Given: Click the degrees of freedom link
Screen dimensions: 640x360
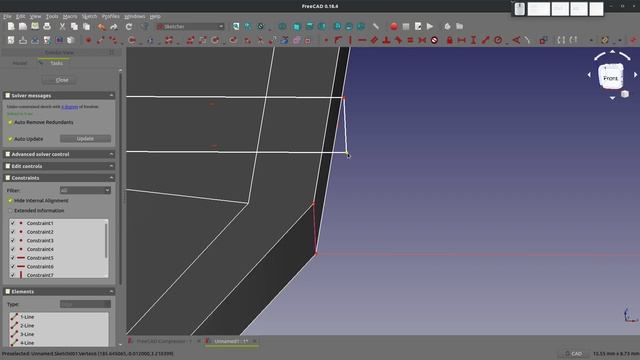Looking at the screenshot, I should [69, 107].
